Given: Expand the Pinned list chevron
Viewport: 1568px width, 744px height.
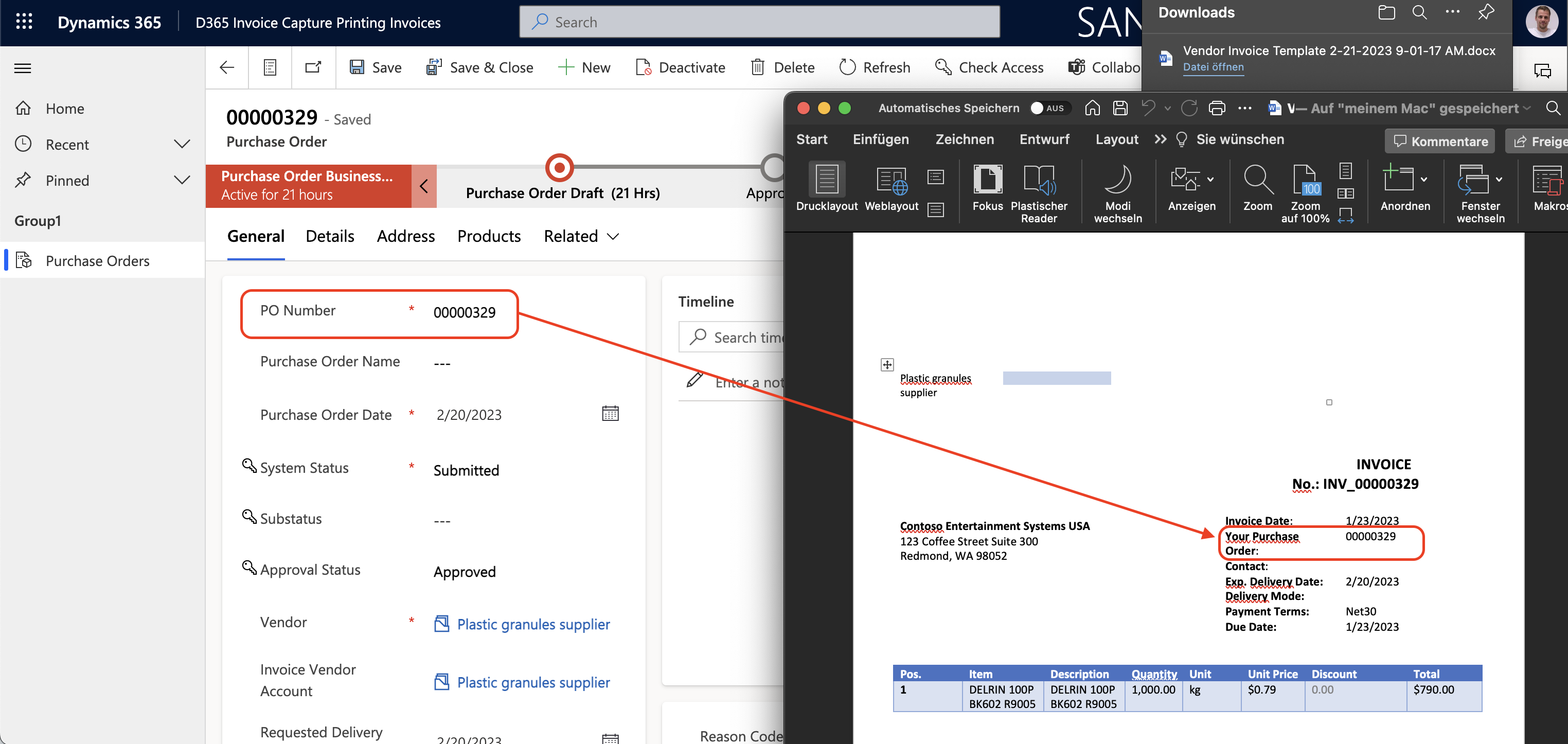Looking at the screenshot, I should [182, 180].
